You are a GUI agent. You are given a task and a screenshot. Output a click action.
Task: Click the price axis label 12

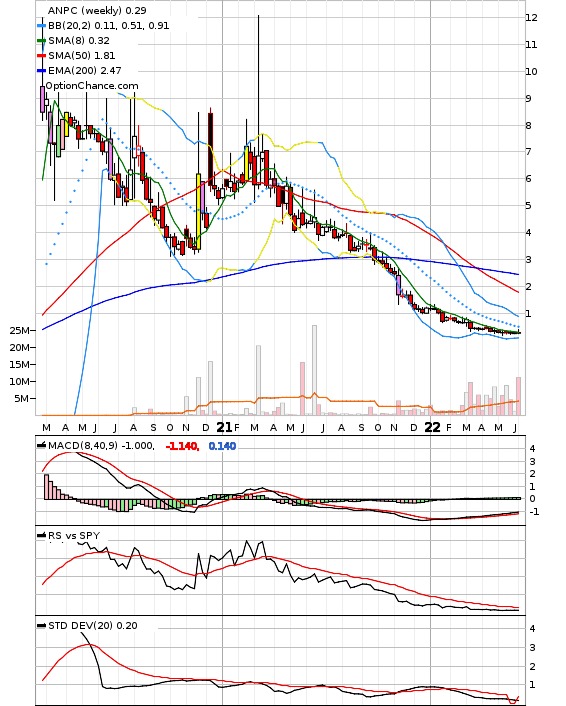tap(531, 18)
